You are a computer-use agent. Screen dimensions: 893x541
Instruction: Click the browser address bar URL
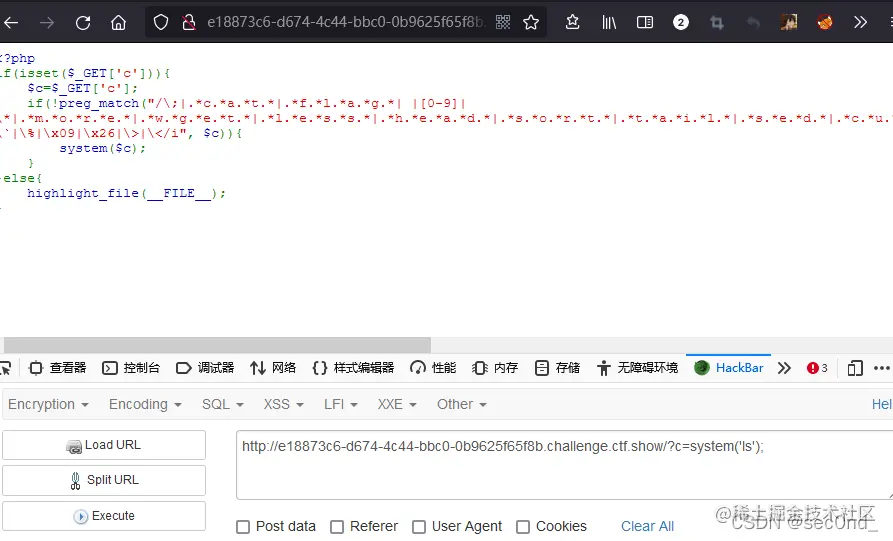click(346, 22)
